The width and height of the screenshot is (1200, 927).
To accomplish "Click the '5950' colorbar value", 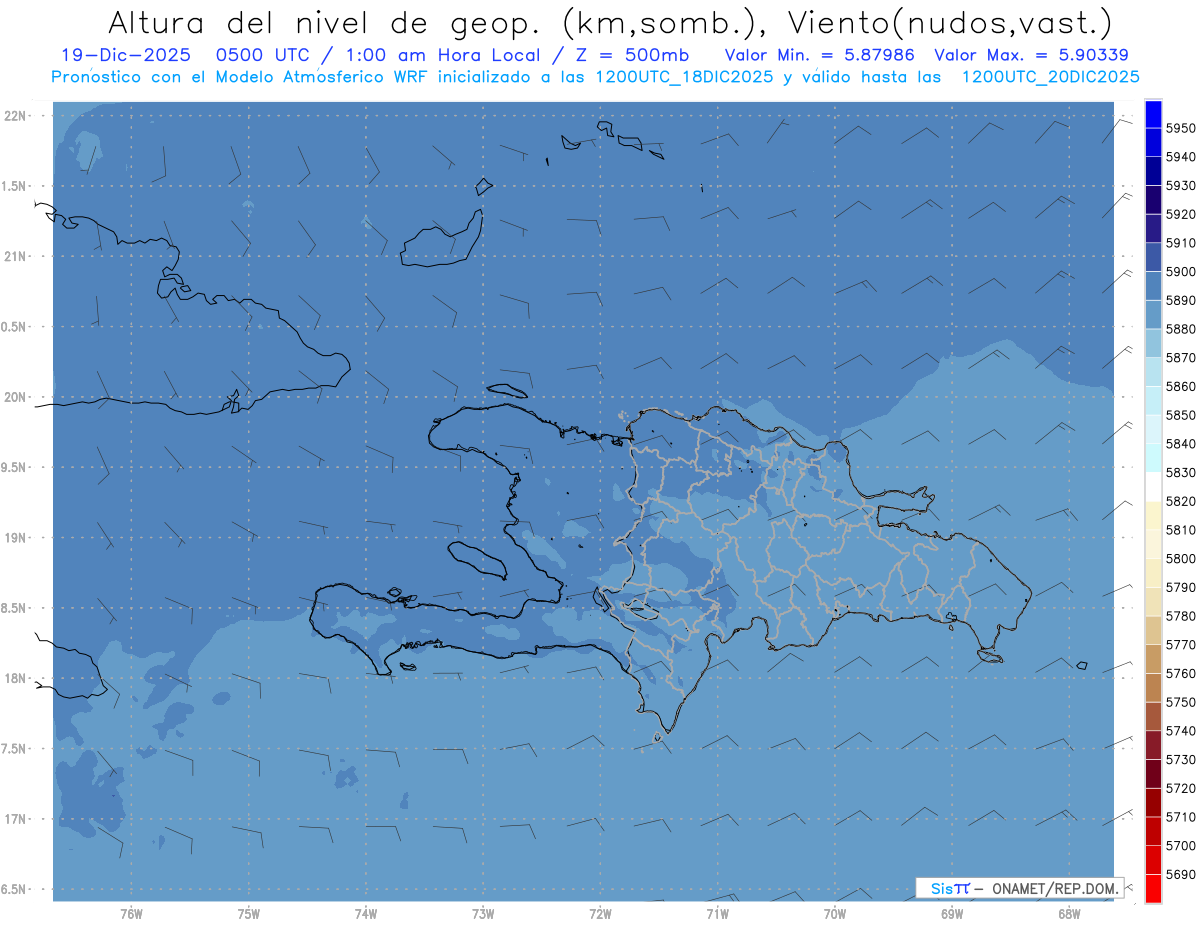I will (x=1181, y=128).
